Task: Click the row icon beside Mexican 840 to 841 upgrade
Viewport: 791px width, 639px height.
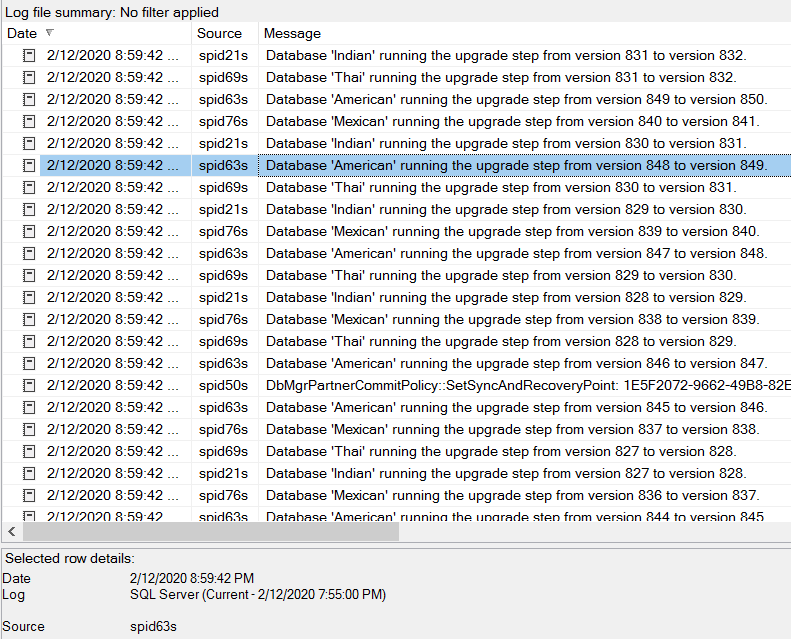Action: [x=29, y=121]
